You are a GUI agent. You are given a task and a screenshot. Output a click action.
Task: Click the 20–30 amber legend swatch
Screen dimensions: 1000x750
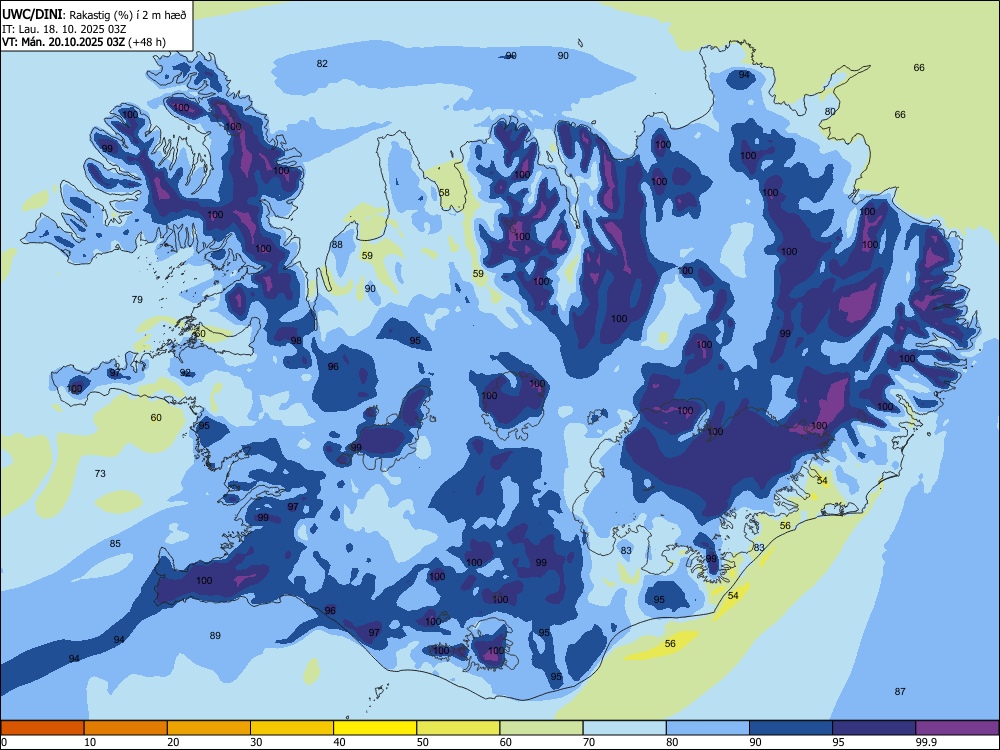(x=209, y=728)
